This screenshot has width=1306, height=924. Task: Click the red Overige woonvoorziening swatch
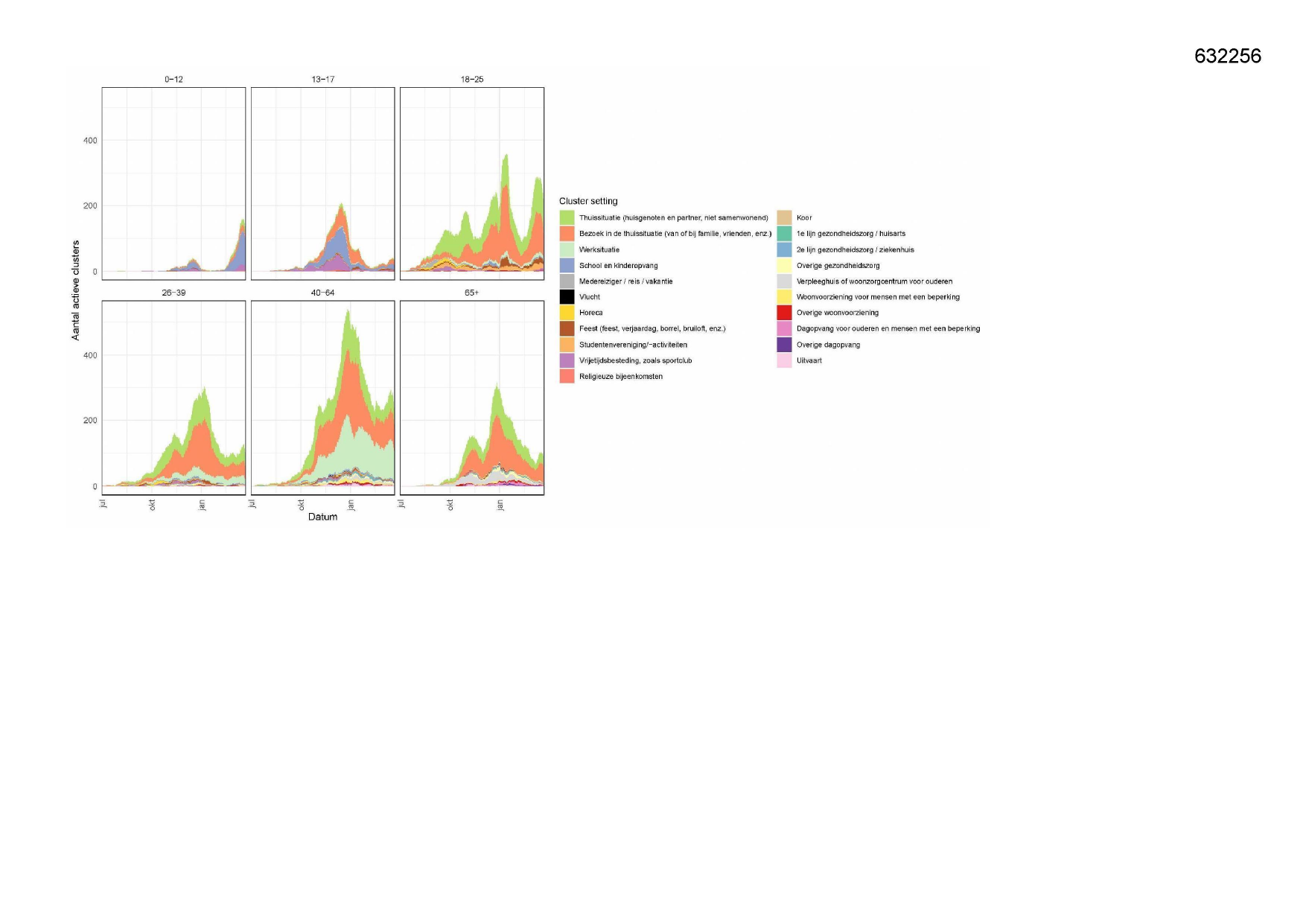pyautogui.click(x=784, y=313)
